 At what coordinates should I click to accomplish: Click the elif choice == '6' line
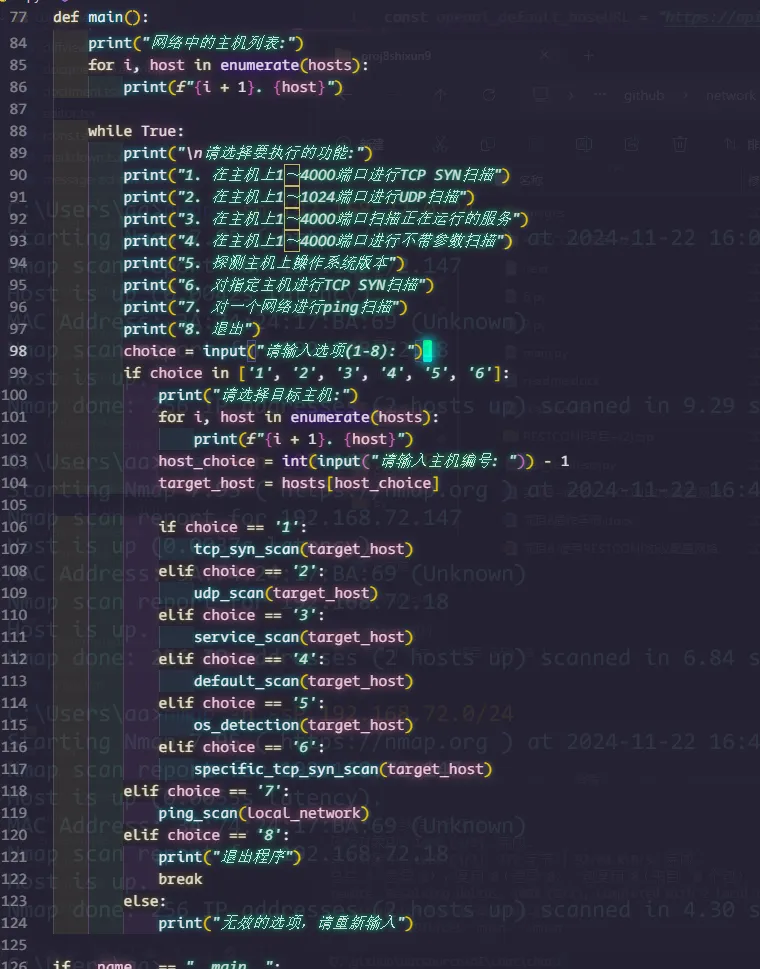coord(241,747)
